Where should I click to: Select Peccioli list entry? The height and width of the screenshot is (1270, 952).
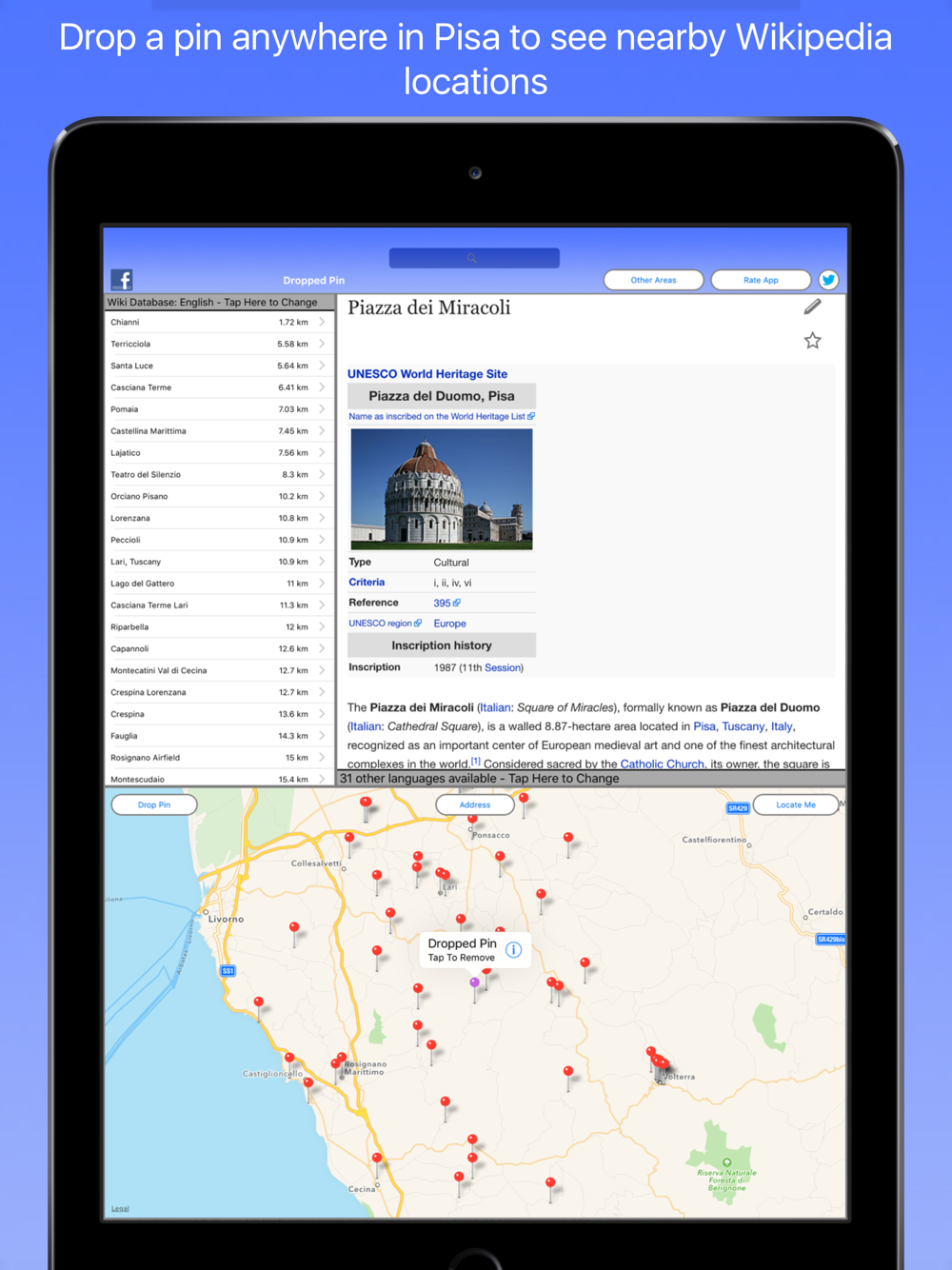click(219, 540)
